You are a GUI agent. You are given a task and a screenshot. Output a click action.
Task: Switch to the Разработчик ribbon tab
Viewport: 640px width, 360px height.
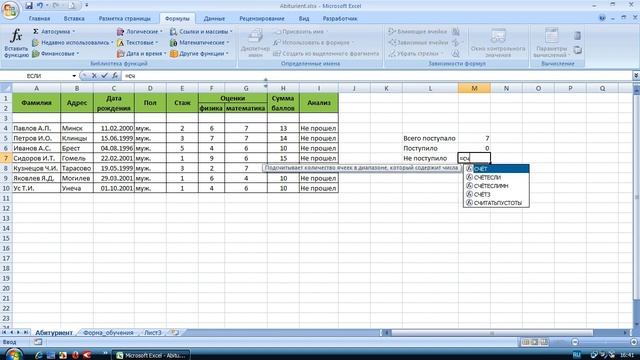click(340, 18)
